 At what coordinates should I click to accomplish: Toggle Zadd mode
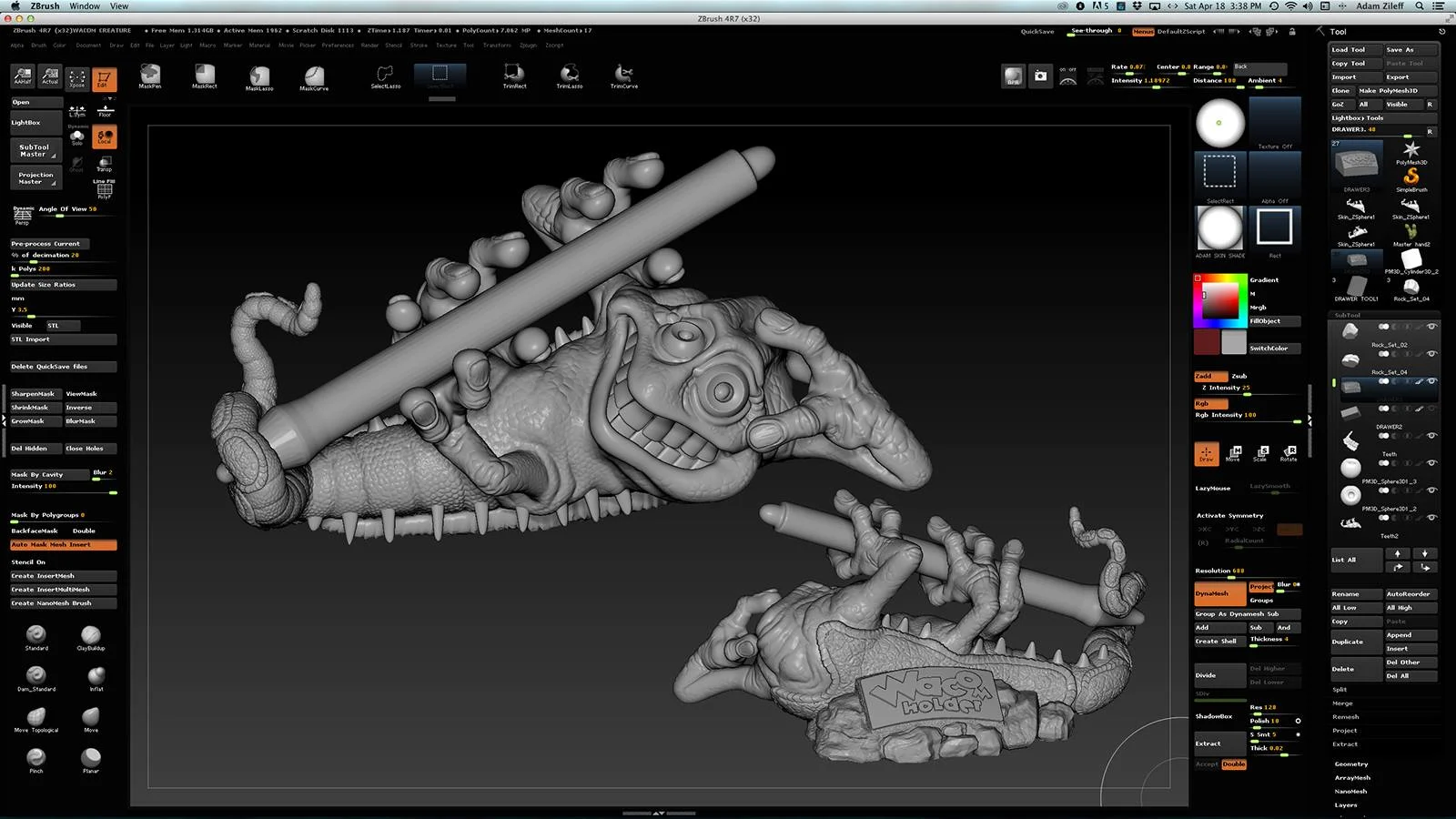(x=1210, y=376)
